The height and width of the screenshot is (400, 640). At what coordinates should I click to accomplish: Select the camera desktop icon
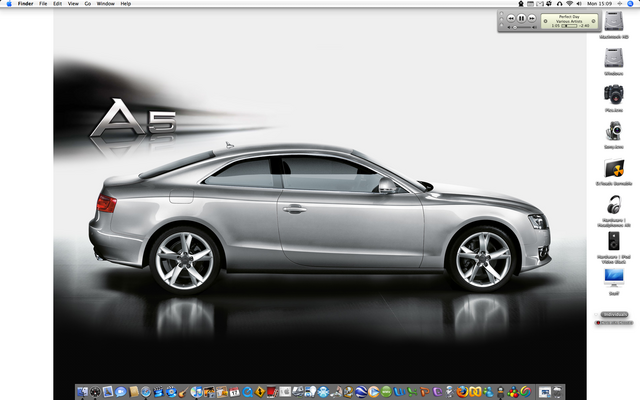613,94
